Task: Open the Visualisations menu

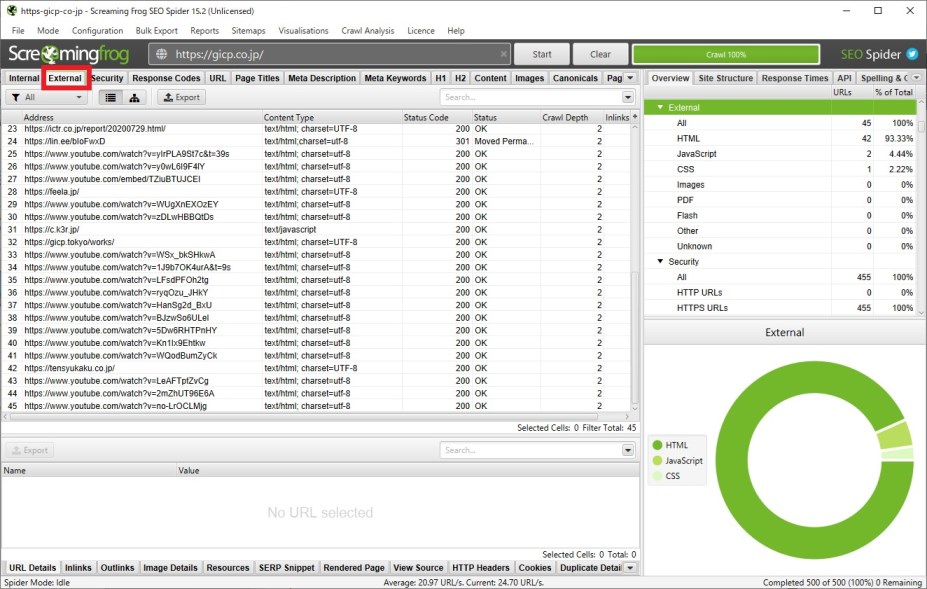Action: point(303,31)
